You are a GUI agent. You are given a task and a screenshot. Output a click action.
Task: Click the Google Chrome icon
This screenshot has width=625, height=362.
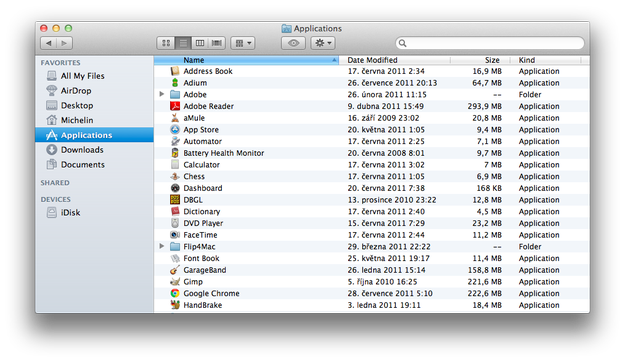click(175, 293)
